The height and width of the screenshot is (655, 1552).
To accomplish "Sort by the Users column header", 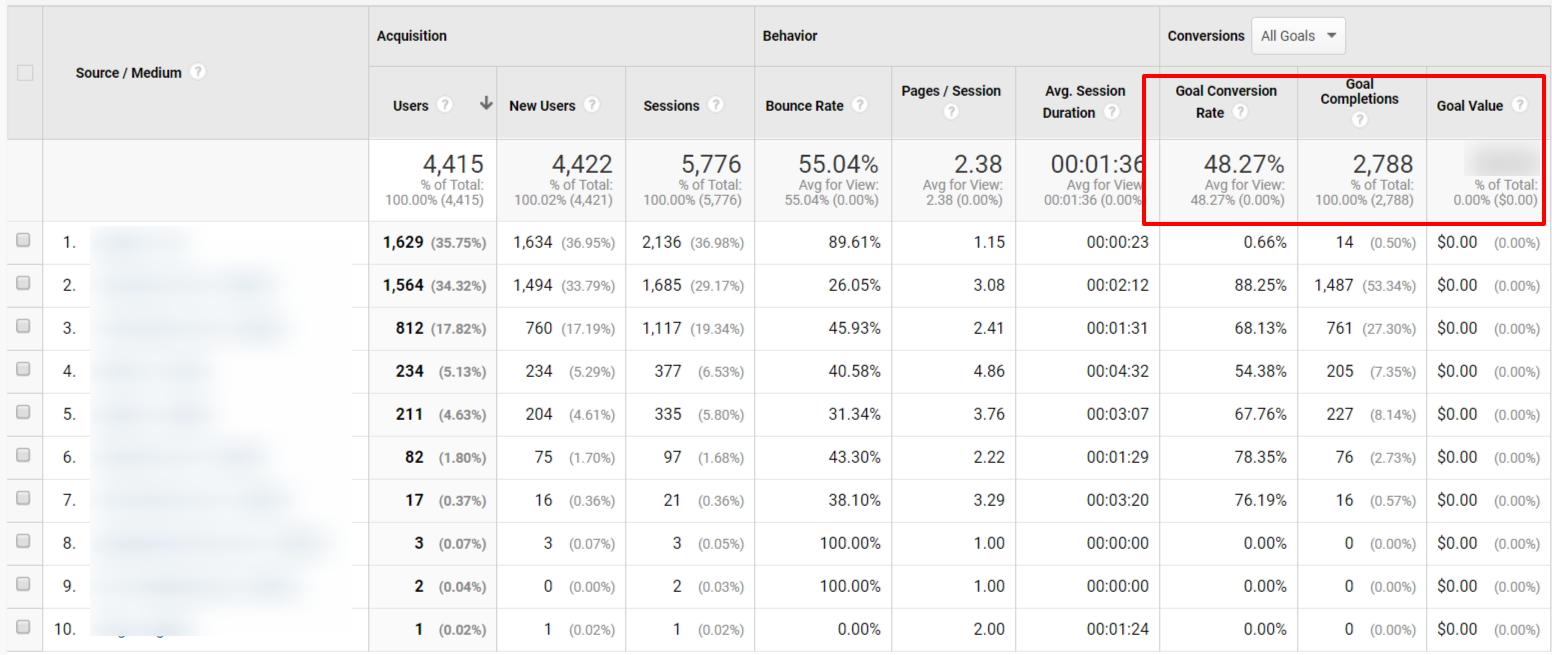I will coord(410,105).
